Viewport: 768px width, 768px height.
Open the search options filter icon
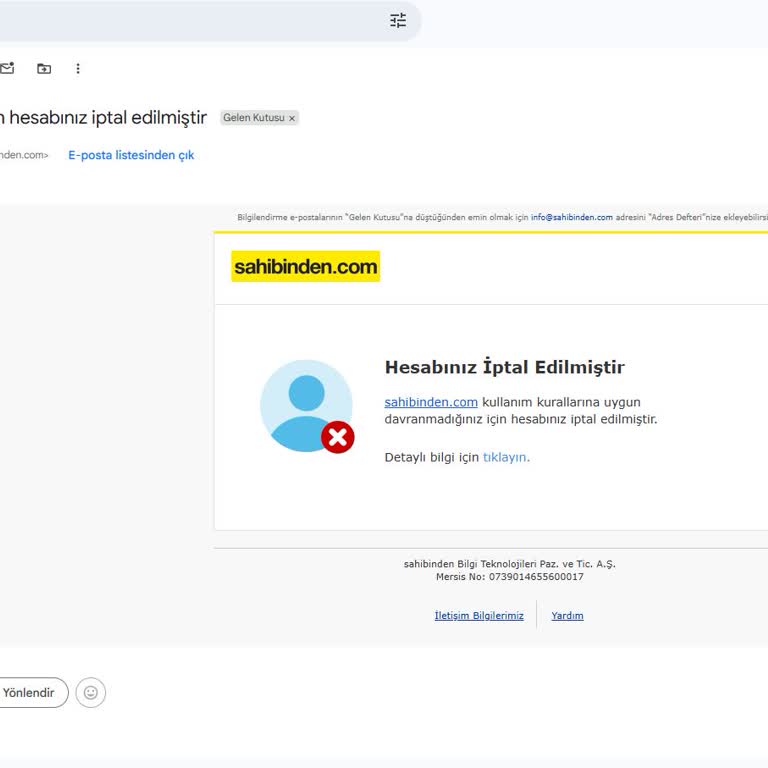398,20
